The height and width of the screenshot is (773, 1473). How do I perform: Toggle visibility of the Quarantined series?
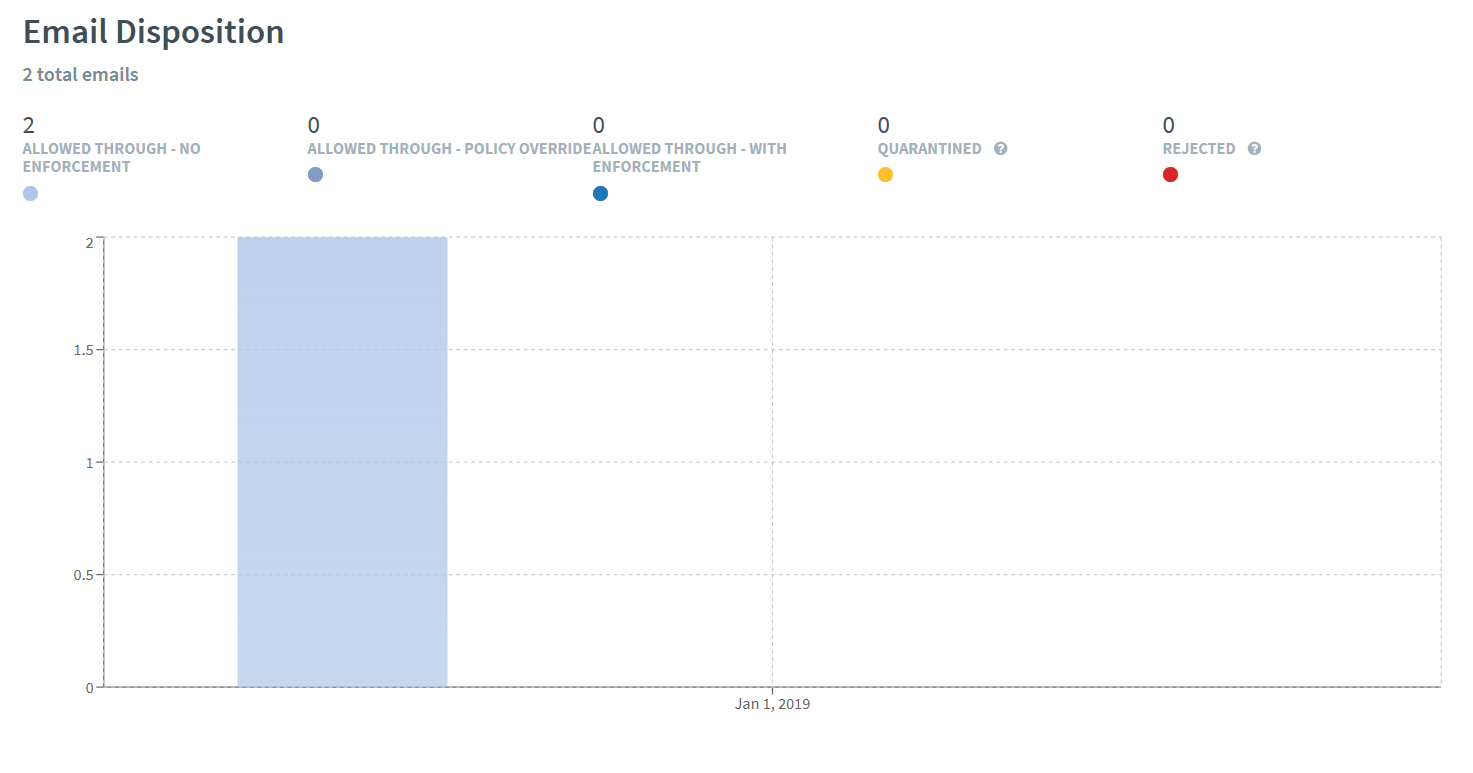click(929, 148)
